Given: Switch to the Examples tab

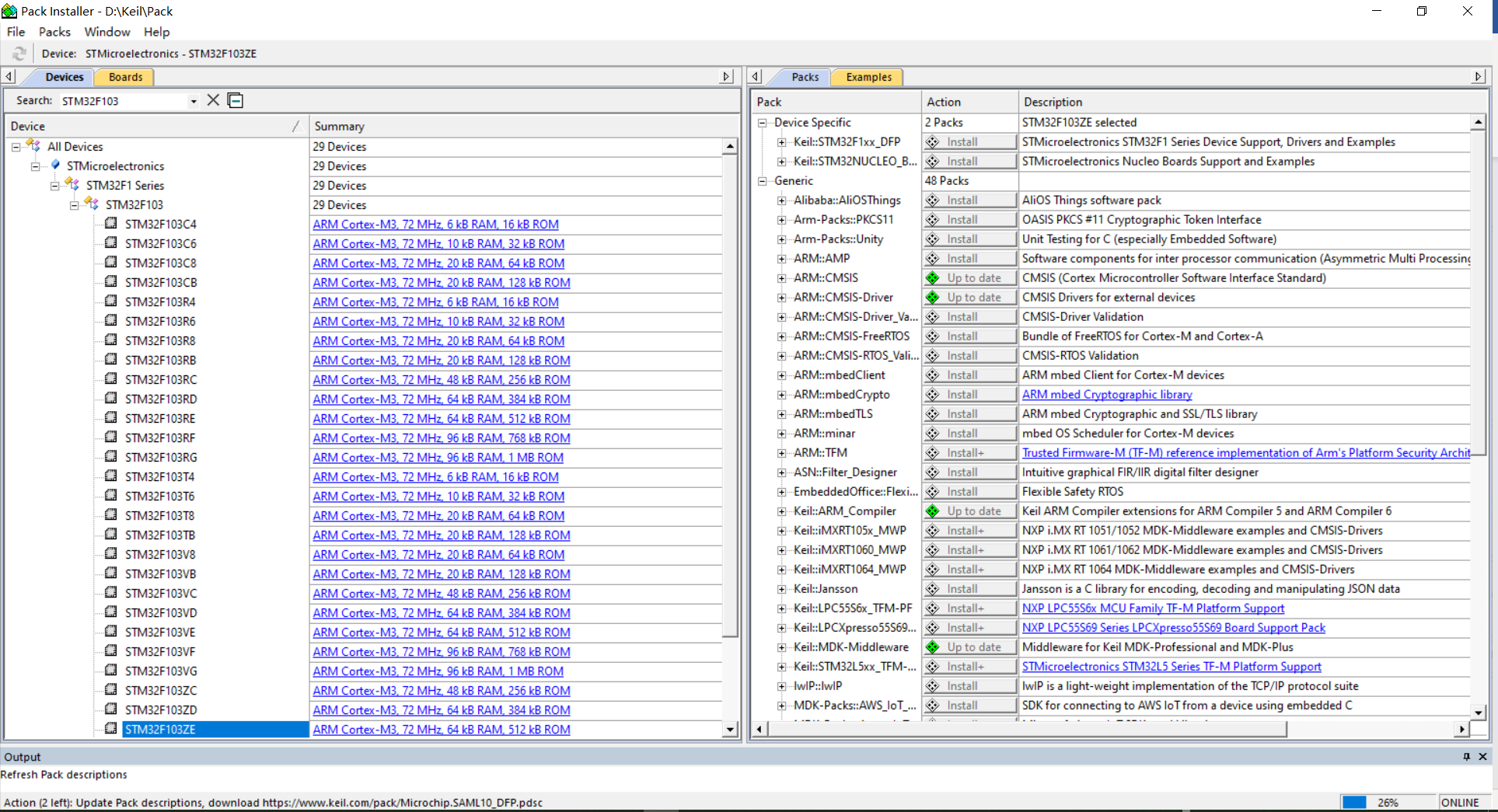Looking at the screenshot, I should click(868, 77).
